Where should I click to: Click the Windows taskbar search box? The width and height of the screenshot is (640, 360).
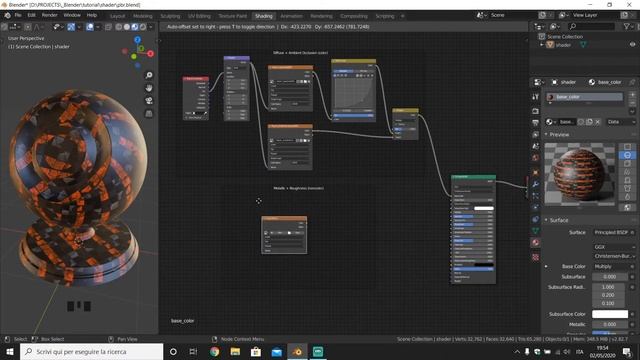(x=92, y=351)
